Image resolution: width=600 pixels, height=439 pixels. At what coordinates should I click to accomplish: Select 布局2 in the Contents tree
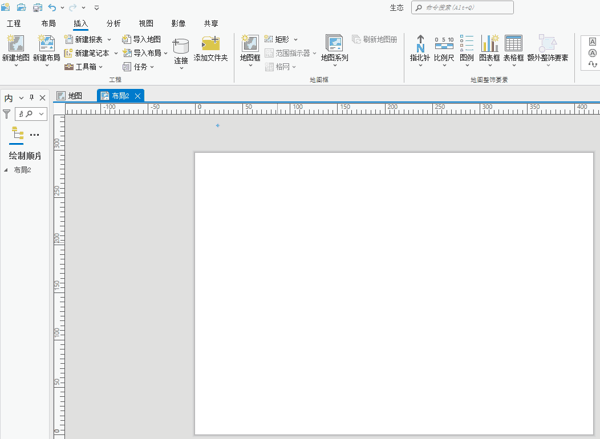23,170
